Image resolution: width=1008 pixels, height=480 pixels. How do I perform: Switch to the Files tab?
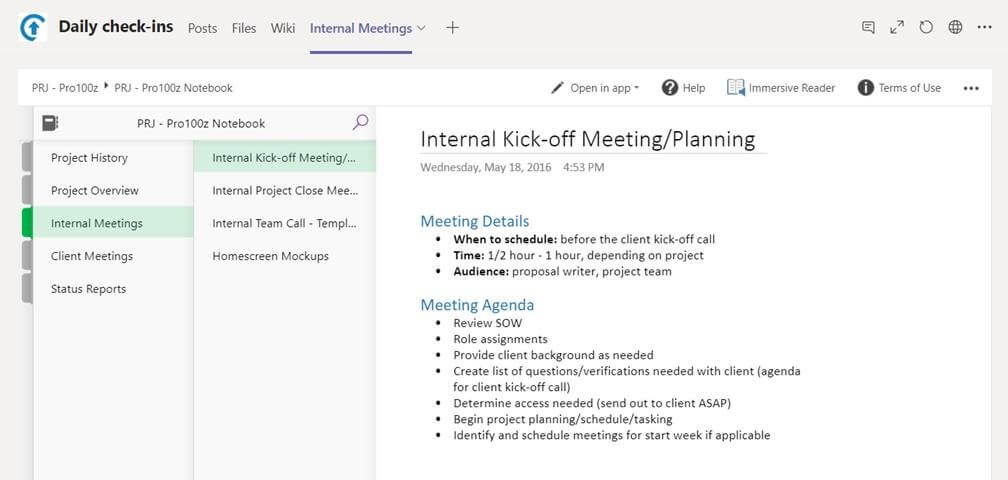tap(244, 28)
